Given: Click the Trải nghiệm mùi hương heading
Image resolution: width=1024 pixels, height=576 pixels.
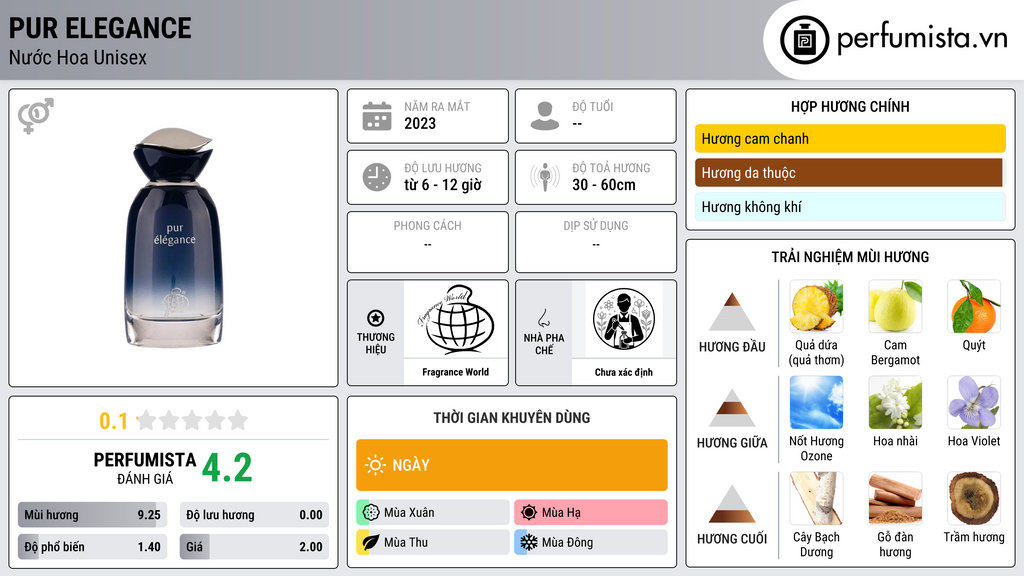Looking at the screenshot, I should [x=850, y=257].
